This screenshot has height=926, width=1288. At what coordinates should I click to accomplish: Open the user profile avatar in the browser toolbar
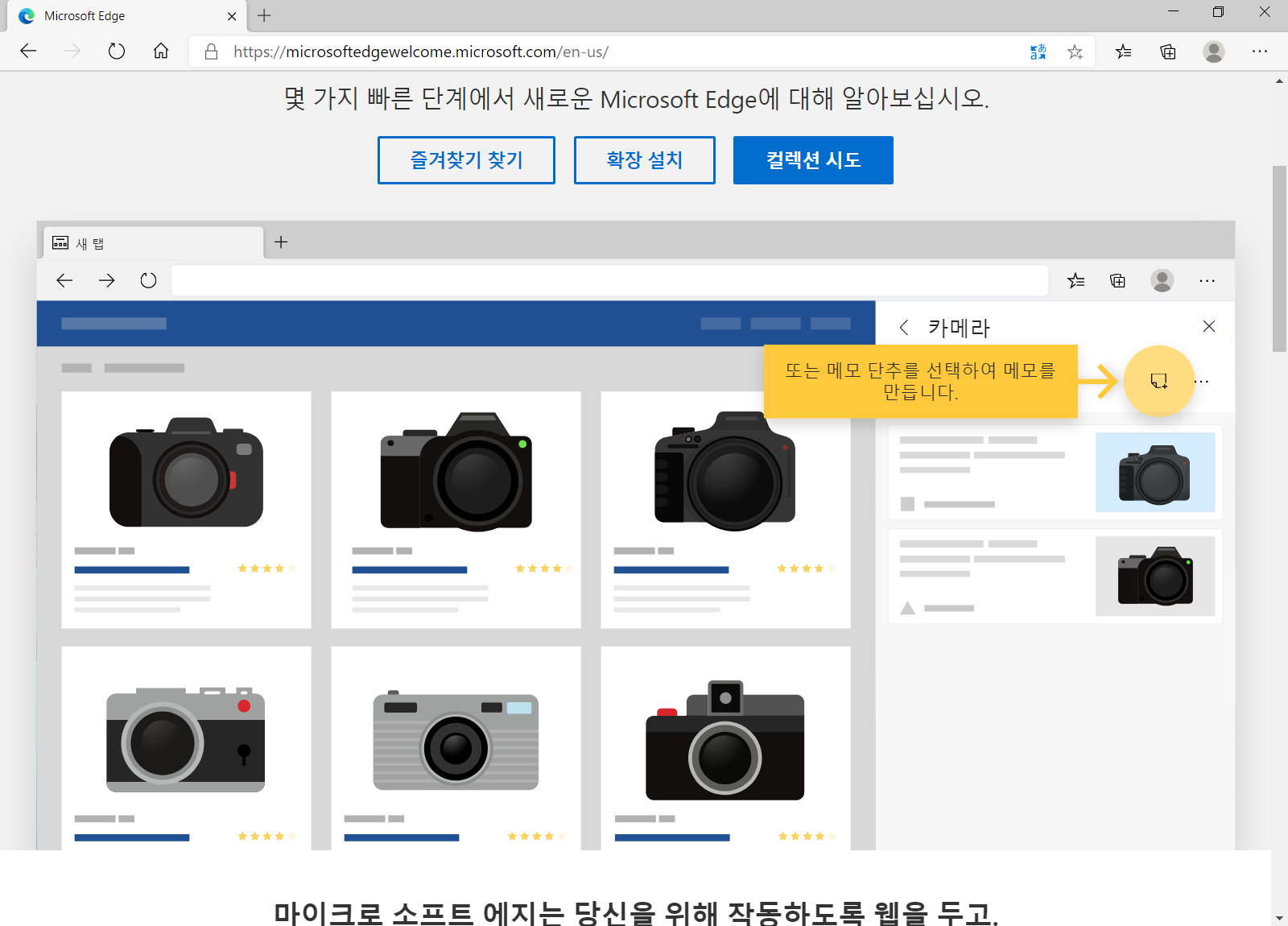coord(1214,52)
